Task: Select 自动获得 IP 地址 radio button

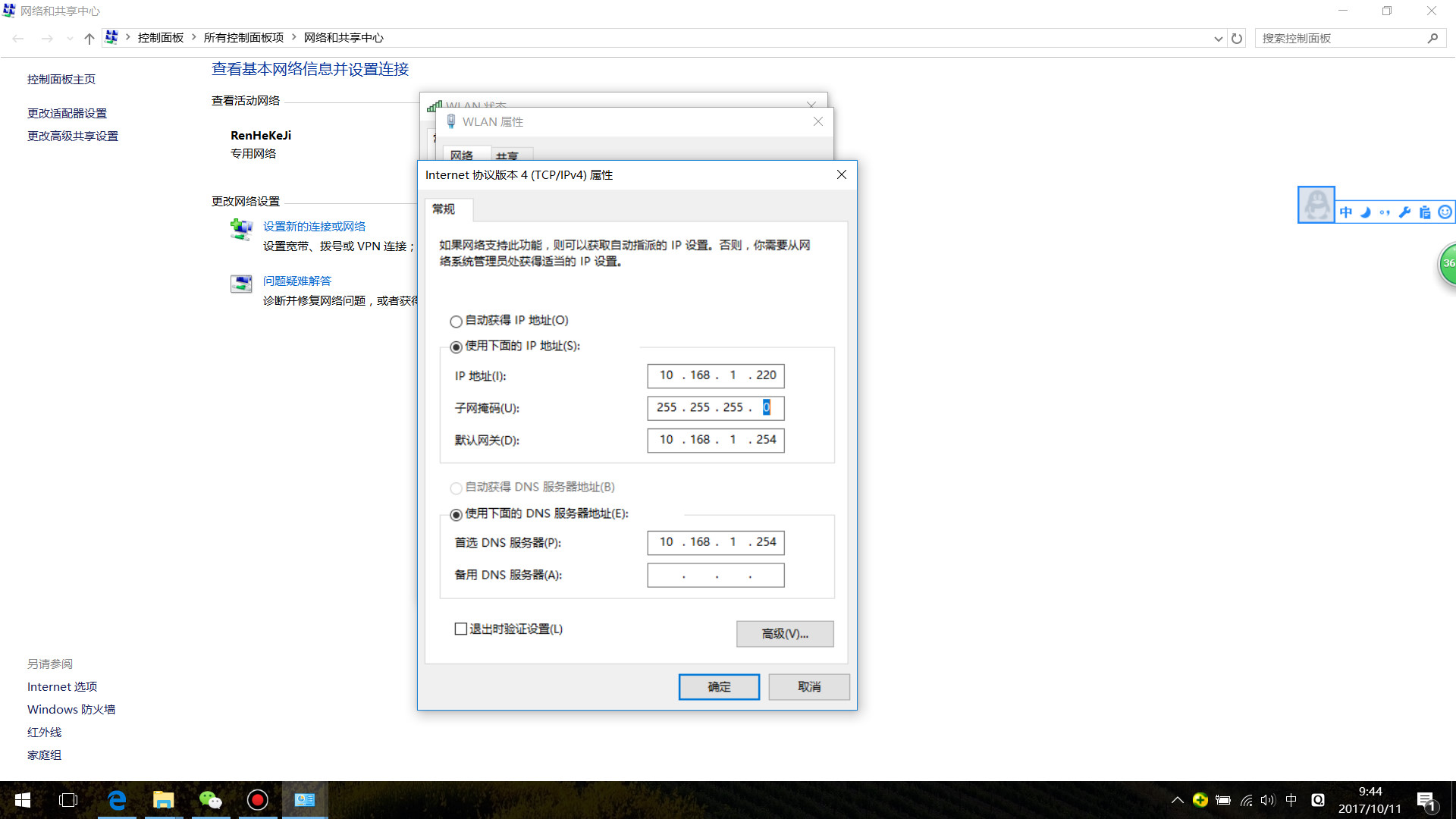Action: pos(456,322)
